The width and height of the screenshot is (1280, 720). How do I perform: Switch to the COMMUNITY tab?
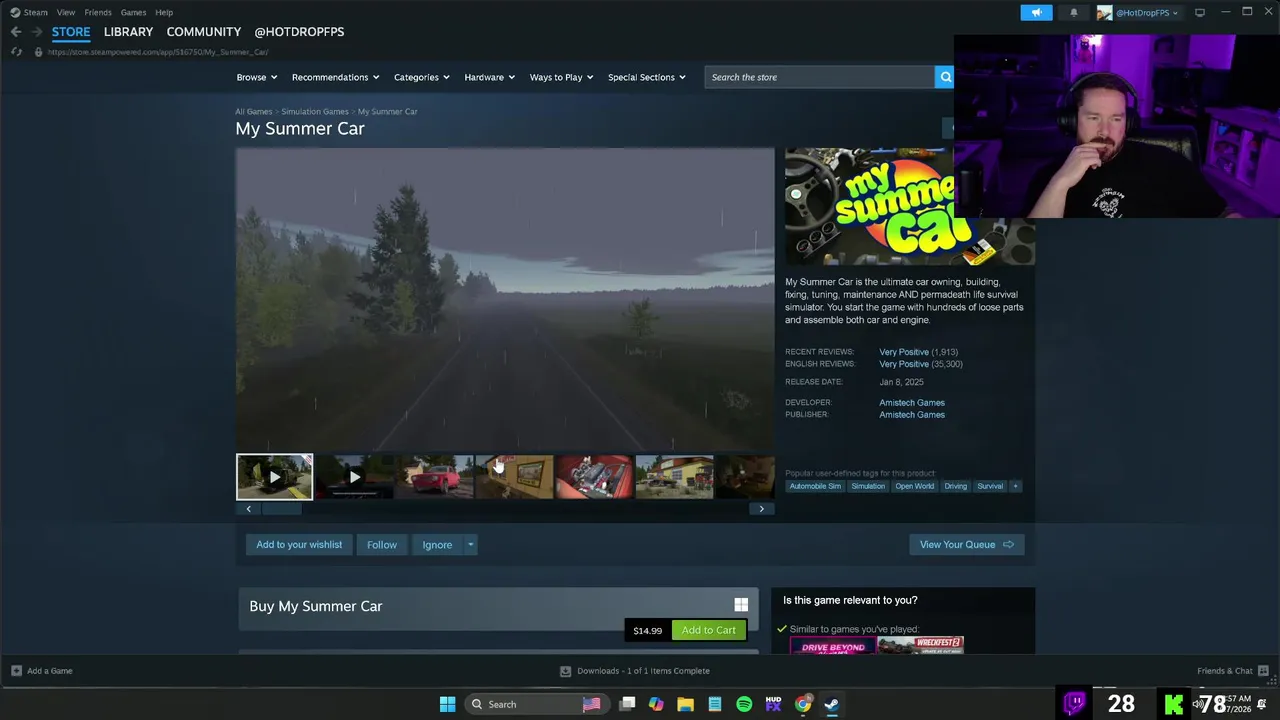click(204, 32)
